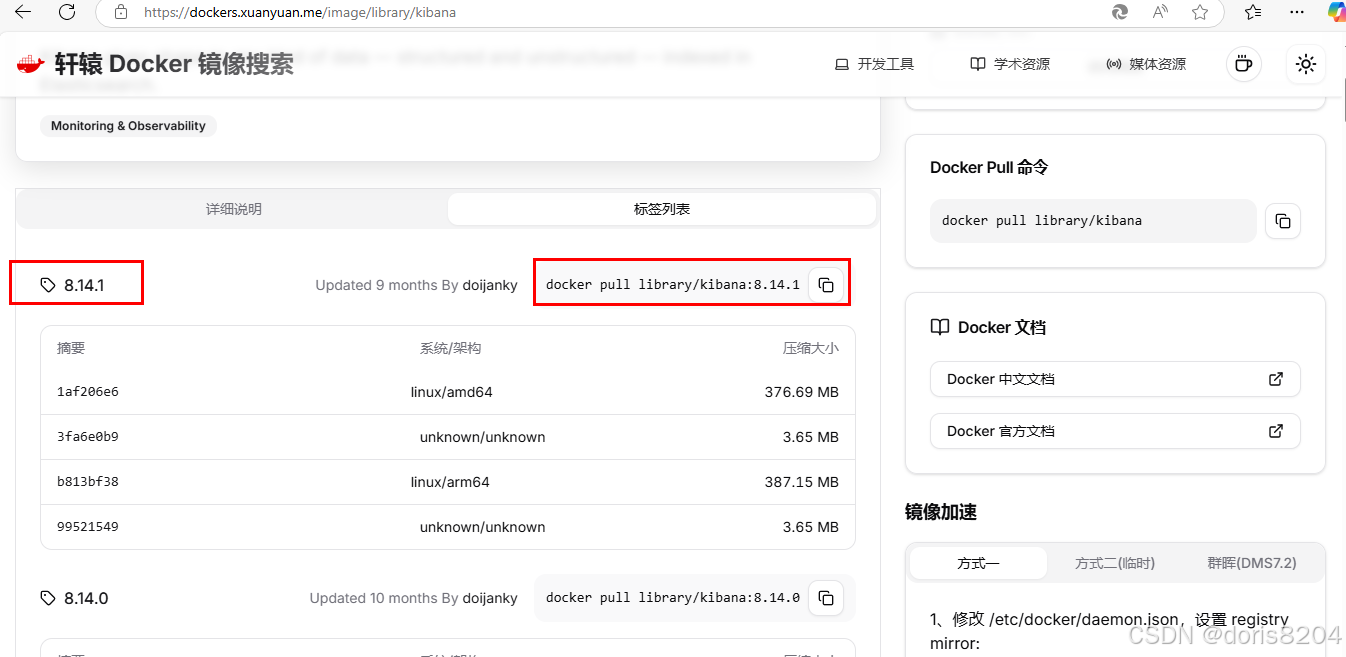
Task: Go back with browser back arrow
Action: pos(23,12)
